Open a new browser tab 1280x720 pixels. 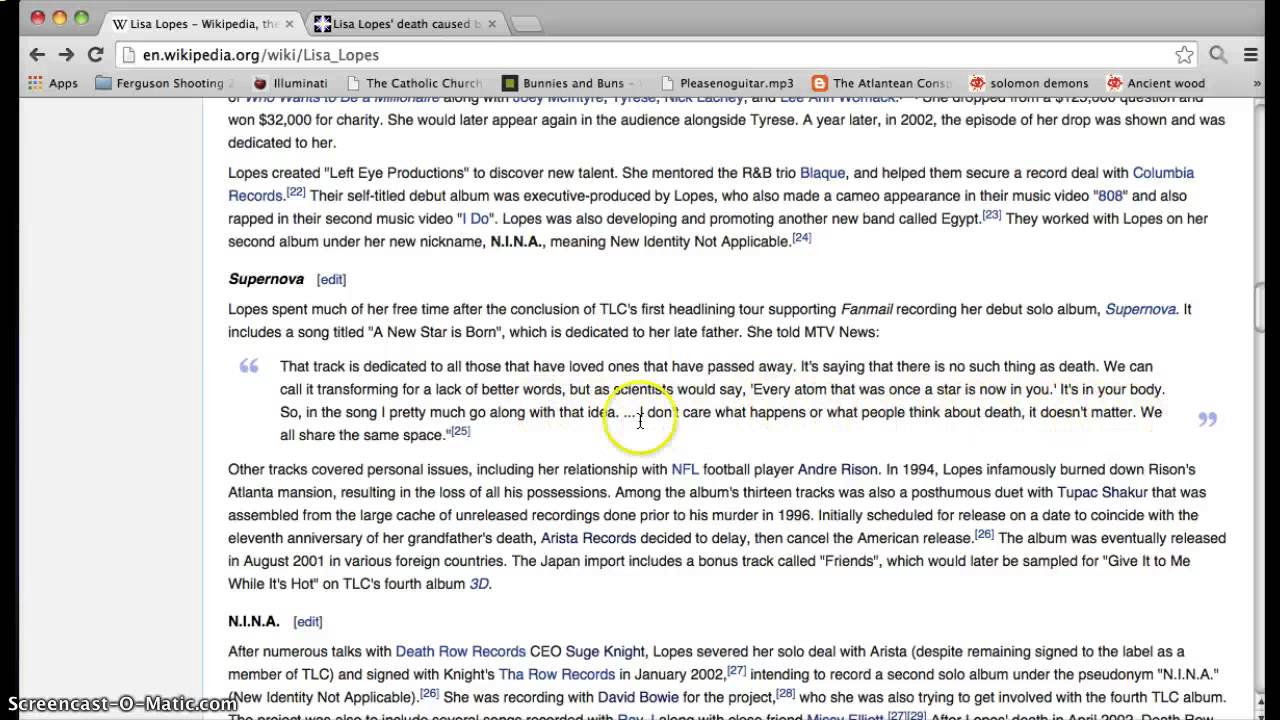[526, 24]
